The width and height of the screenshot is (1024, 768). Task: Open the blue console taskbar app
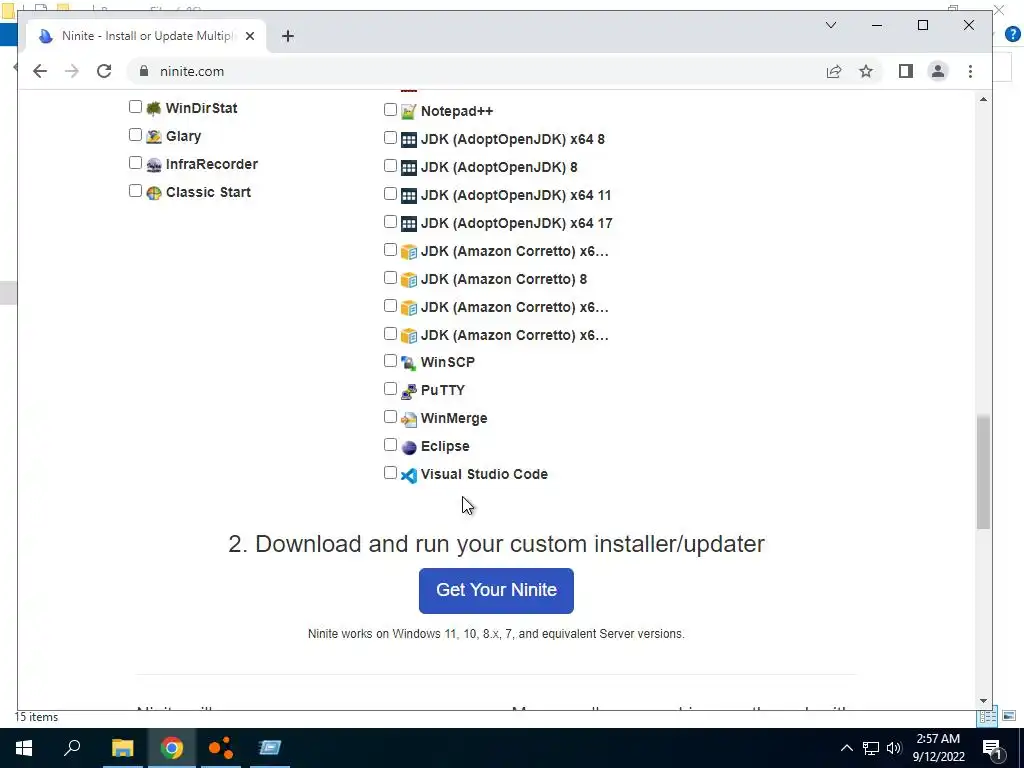pyautogui.click(x=270, y=748)
